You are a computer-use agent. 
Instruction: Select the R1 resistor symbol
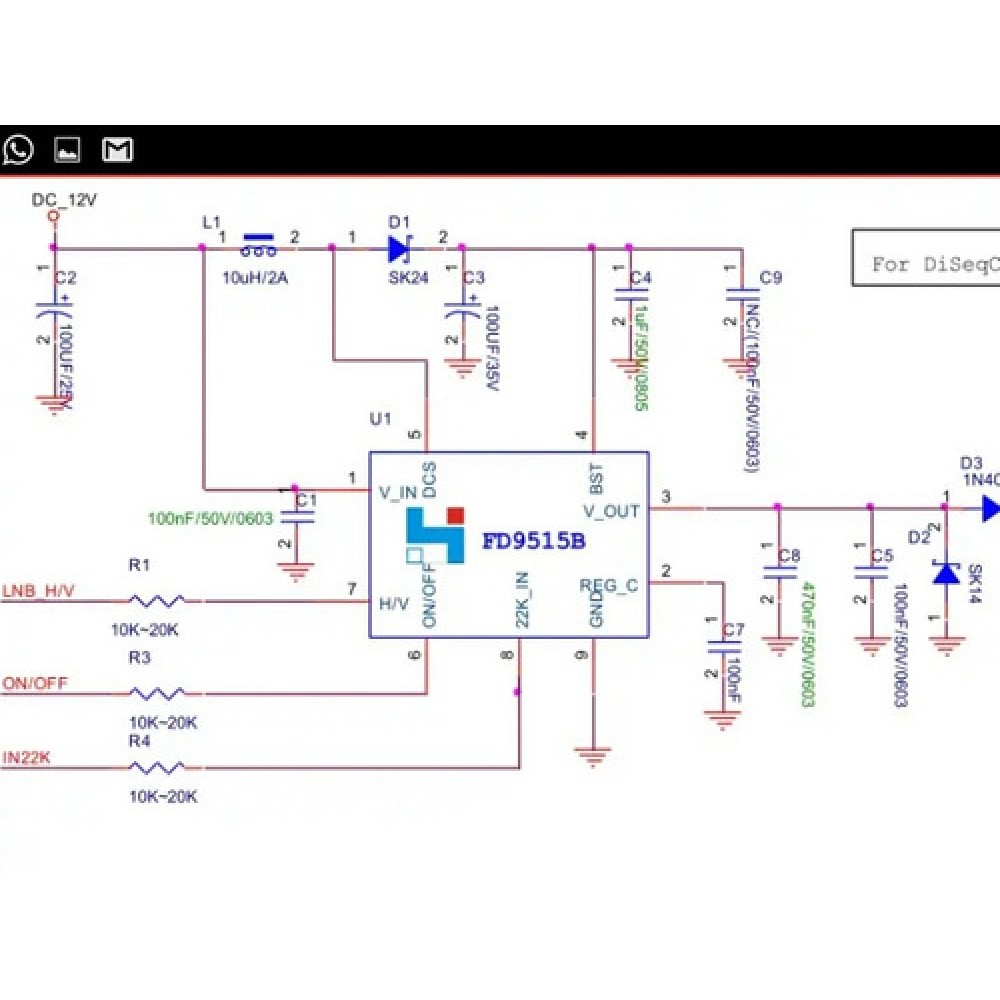coord(156,601)
